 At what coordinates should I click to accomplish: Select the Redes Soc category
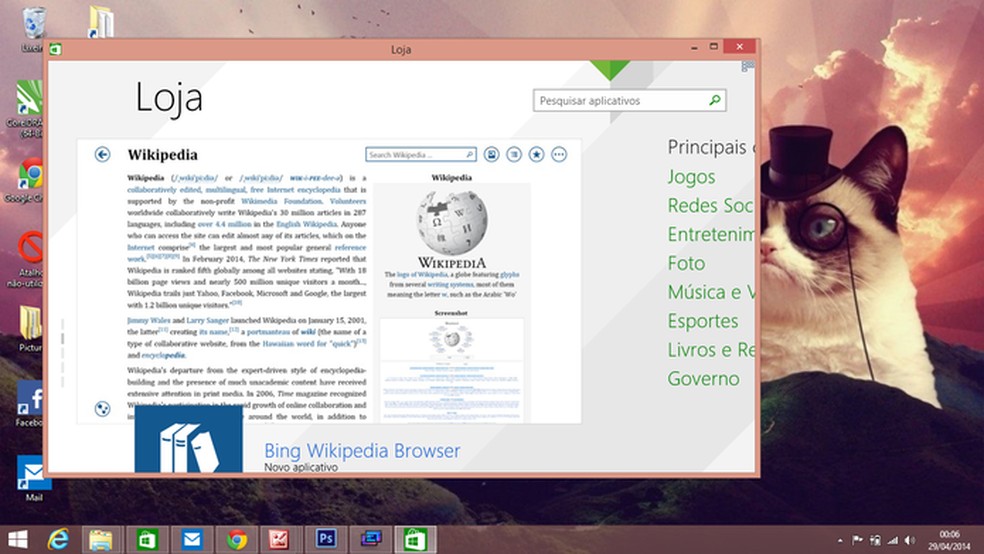[710, 206]
